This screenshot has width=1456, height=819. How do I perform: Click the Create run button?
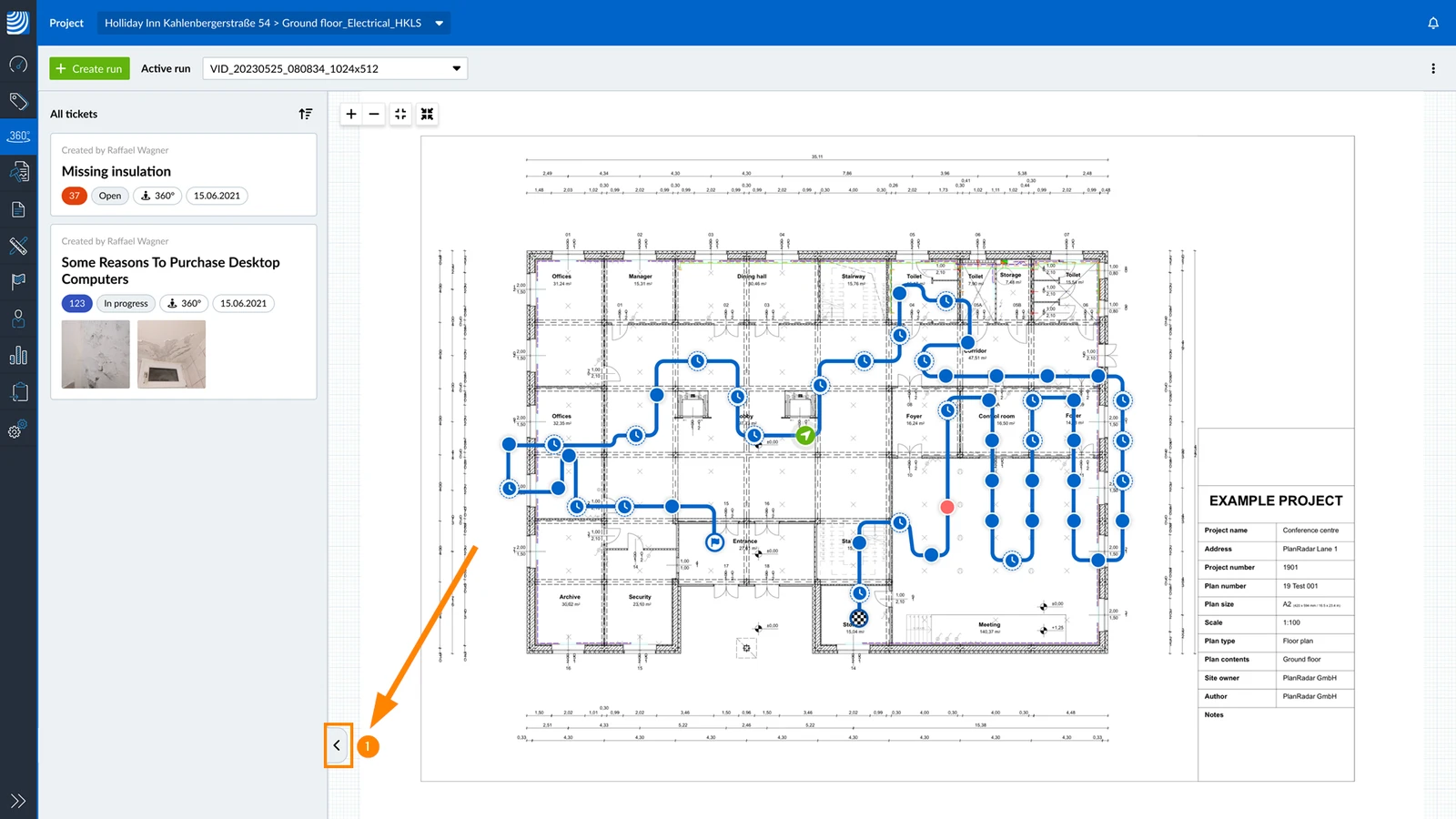(x=89, y=68)
